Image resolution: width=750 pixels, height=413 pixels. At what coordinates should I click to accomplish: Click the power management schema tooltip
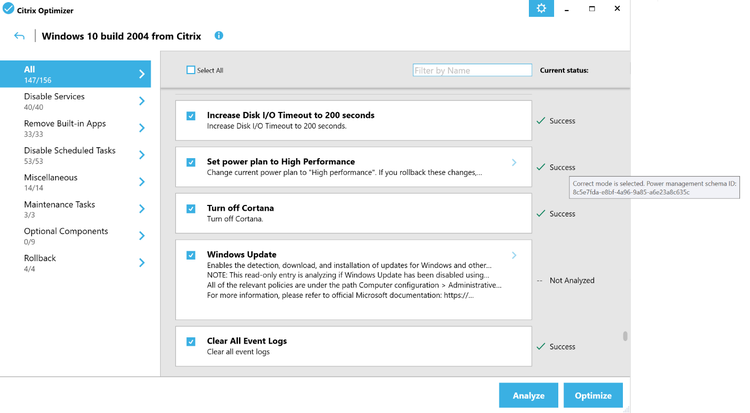coord(654,188)
